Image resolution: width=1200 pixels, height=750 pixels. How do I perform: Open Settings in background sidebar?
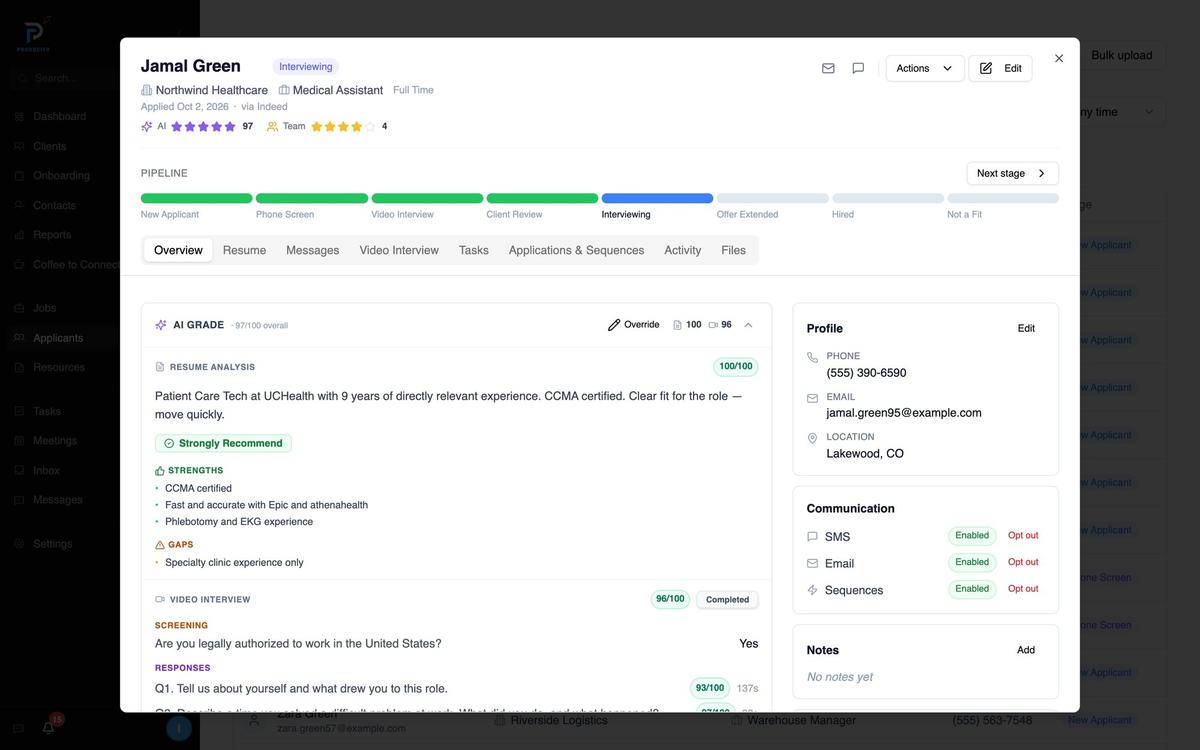(52, 544)
